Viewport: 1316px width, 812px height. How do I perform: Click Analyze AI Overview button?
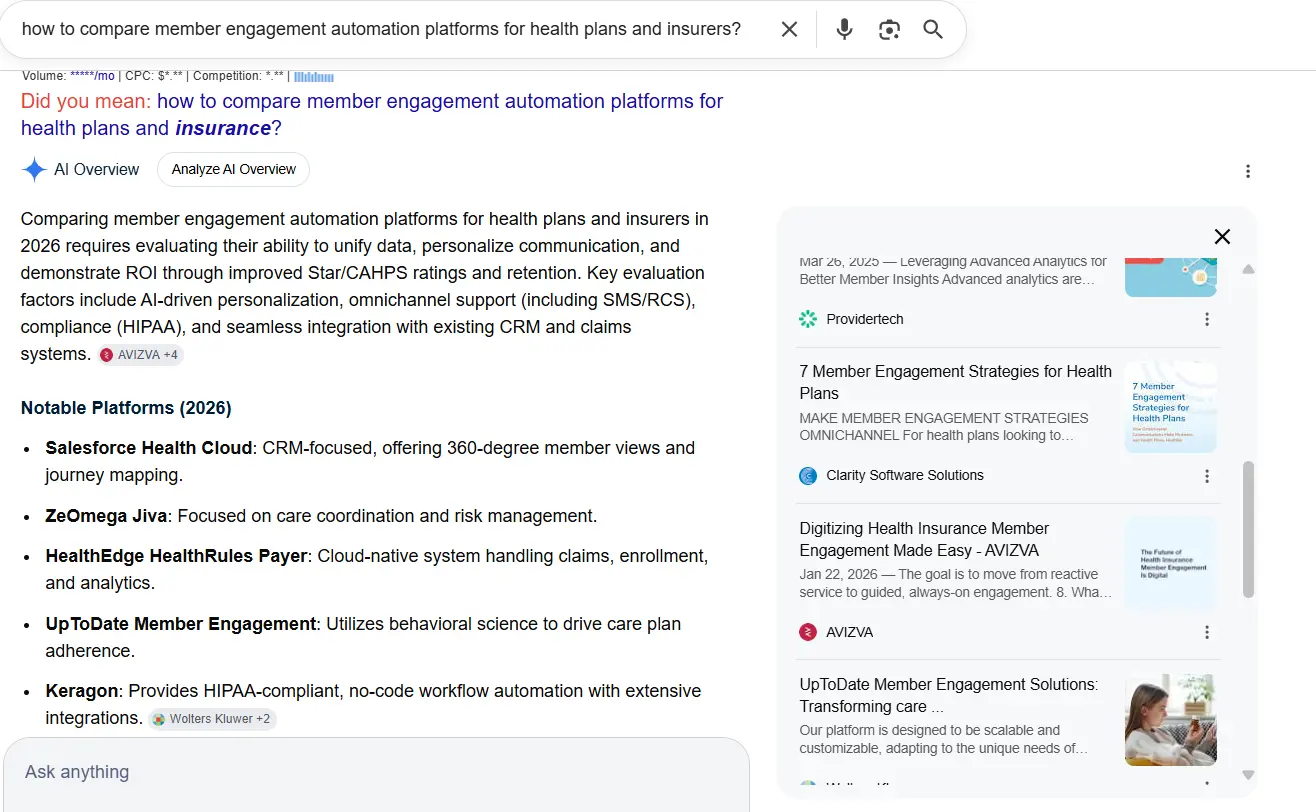233,170
